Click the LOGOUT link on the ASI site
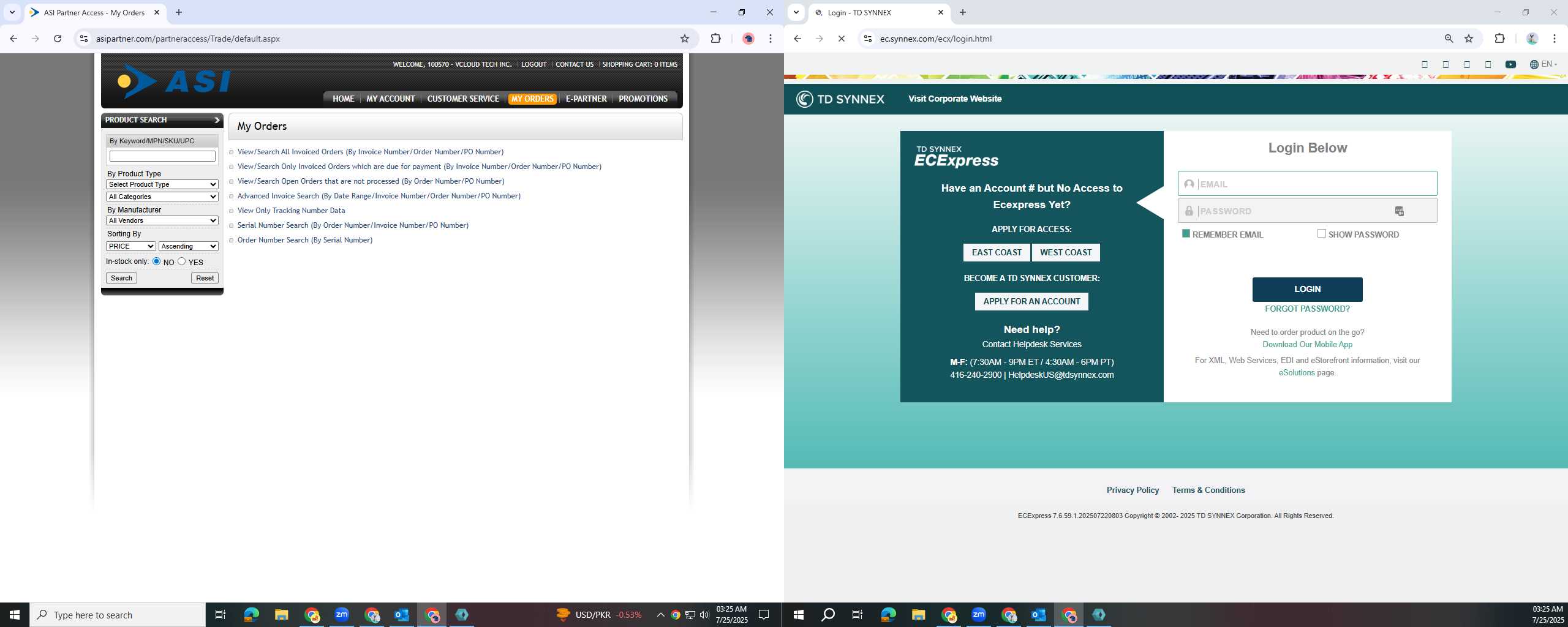The image size is (1568, 627). (x=533, y=64)
